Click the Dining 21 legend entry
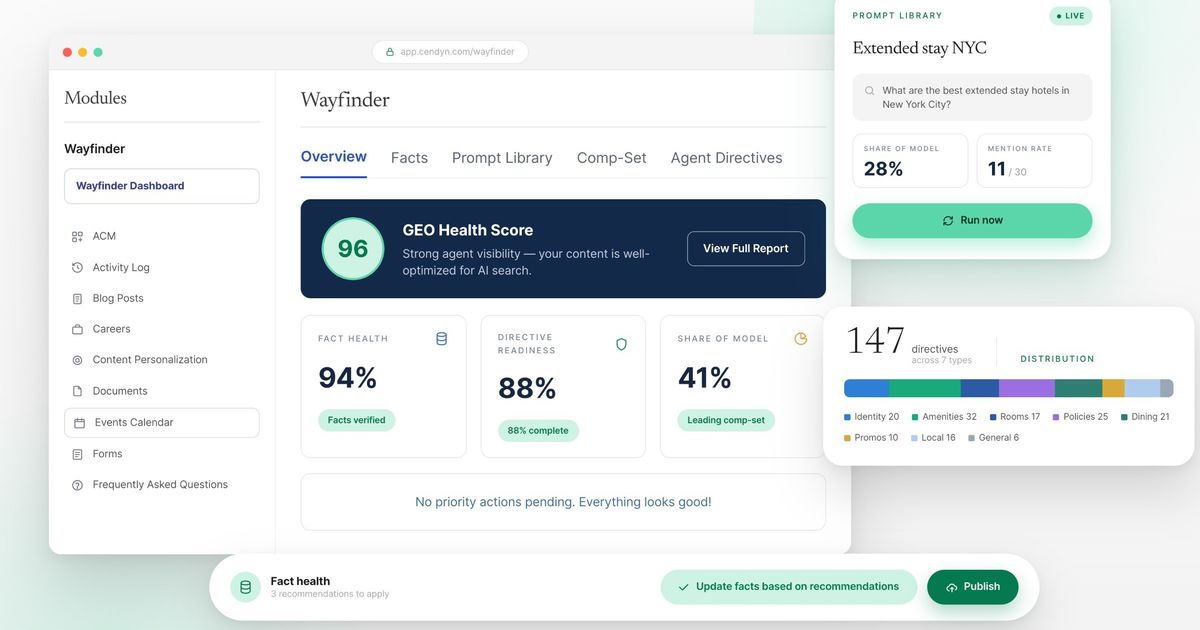The width and height of the screenshot is (1200, 630). coord(1146,417)
